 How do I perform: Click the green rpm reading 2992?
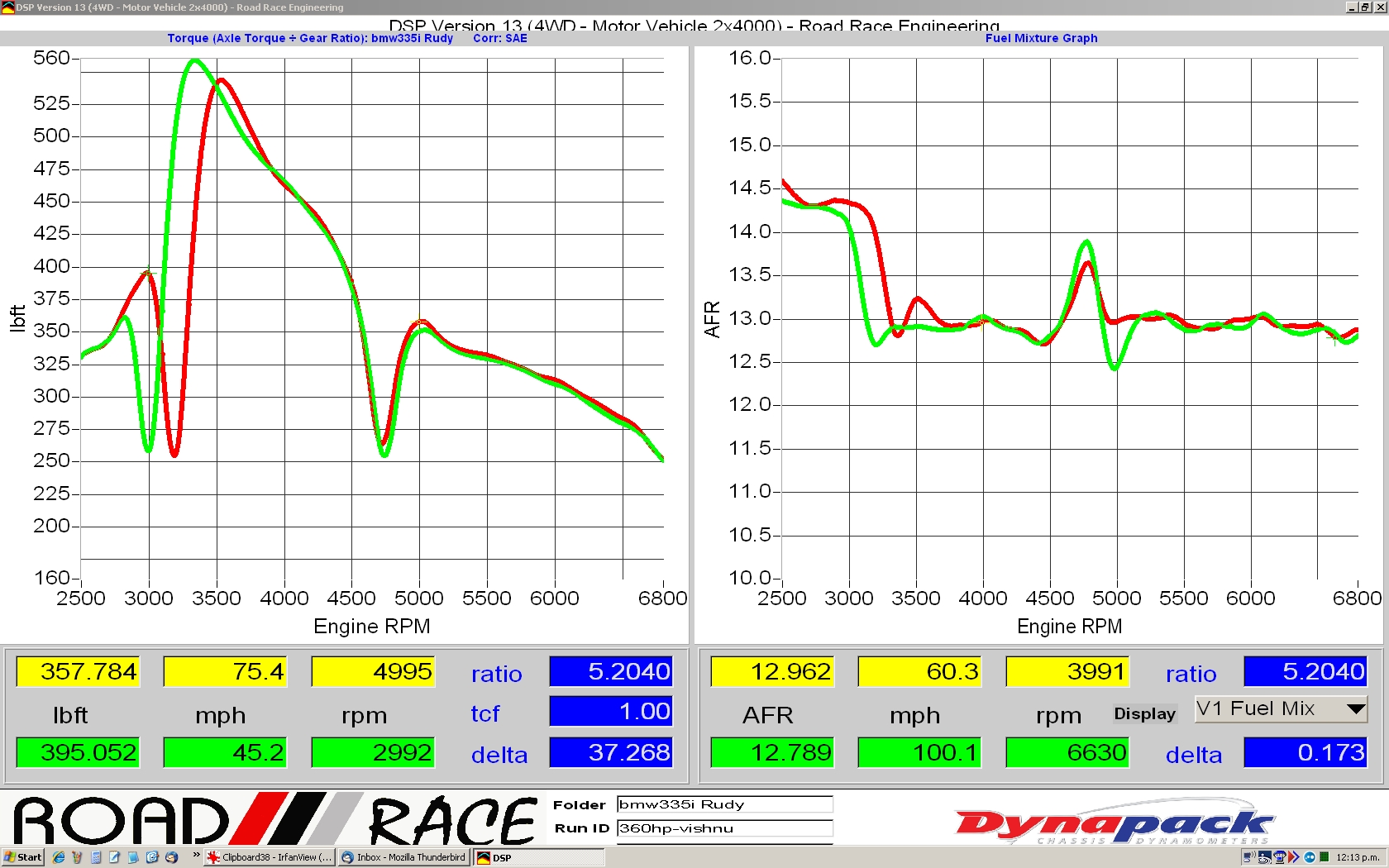point(373,752)
